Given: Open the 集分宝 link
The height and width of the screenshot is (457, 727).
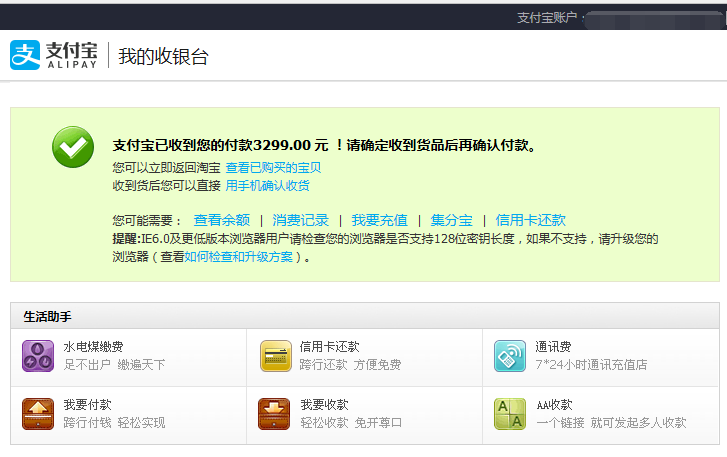Looking at the screenshot, I should 451,220.
